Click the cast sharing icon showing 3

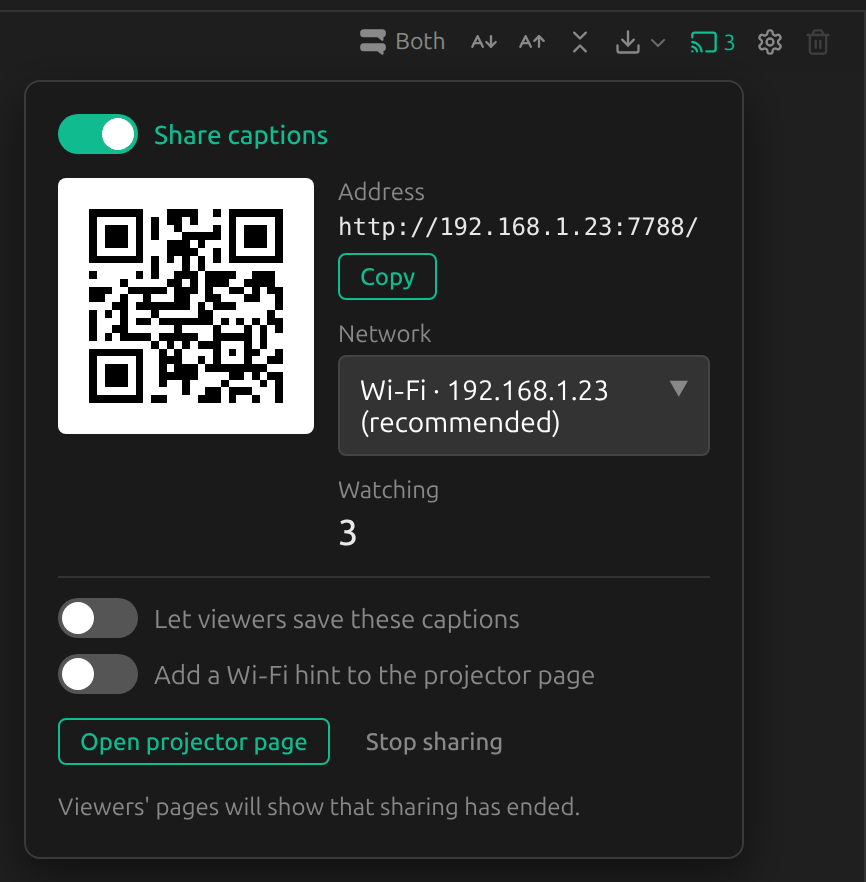[712, 42]
